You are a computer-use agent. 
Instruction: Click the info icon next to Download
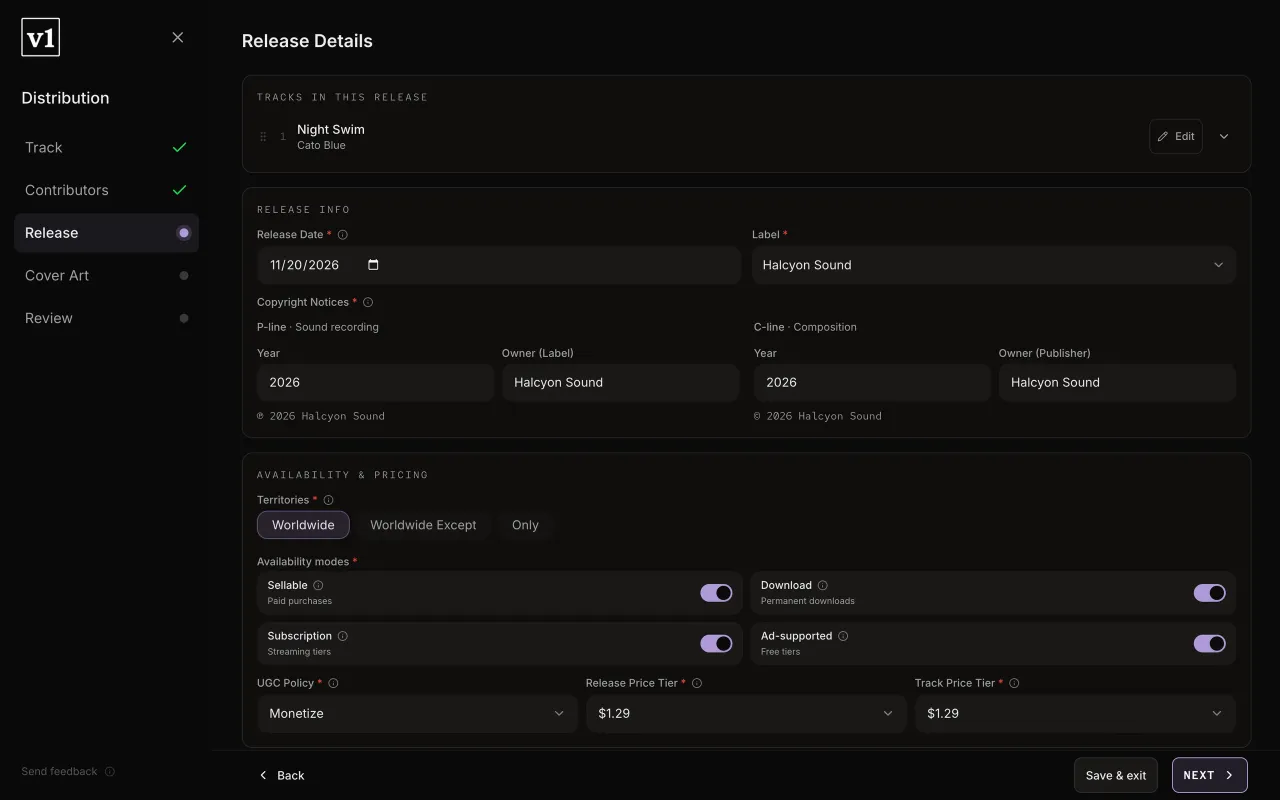[823, 585]
